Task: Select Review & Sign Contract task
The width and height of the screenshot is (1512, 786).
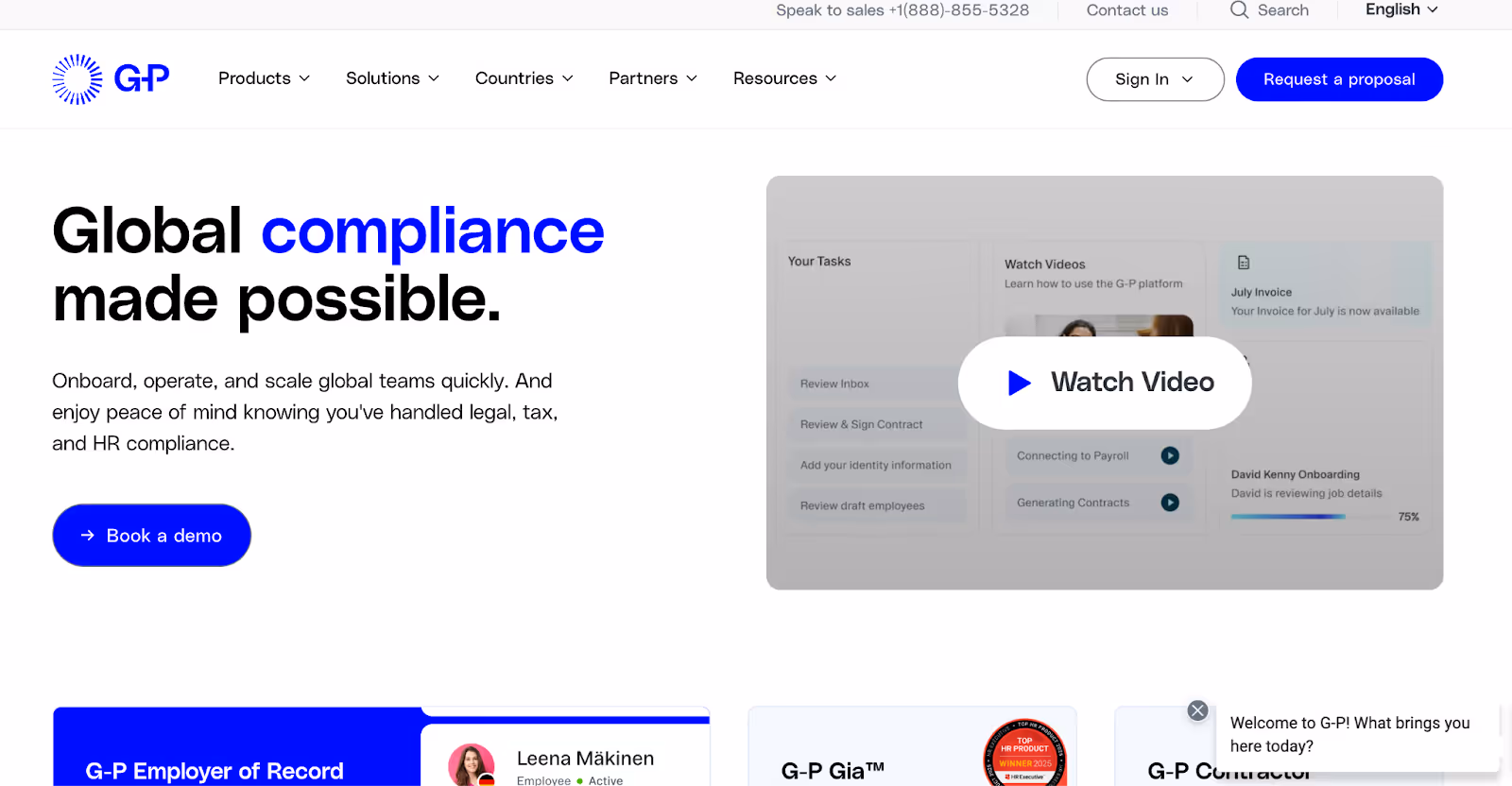Action: tap(876, 424)
